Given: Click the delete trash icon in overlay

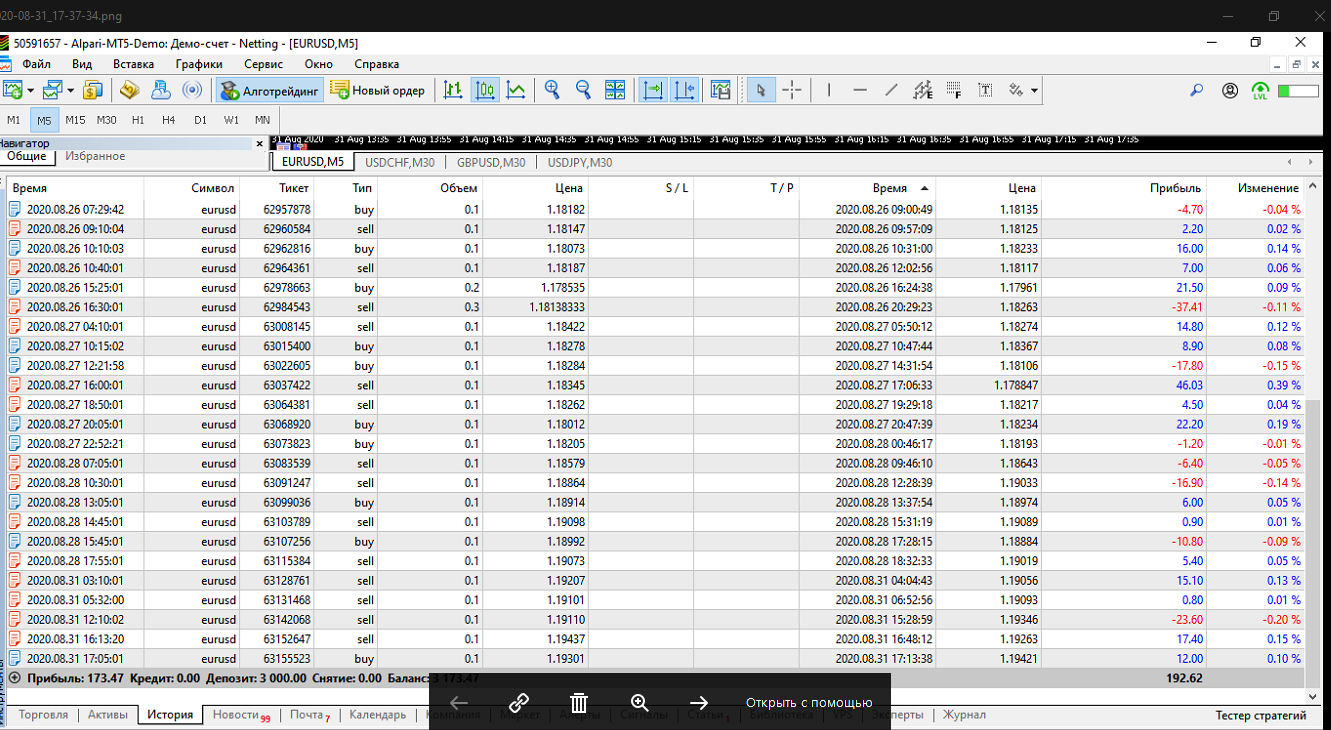Looking at the screenshot, I should point(578,702).
